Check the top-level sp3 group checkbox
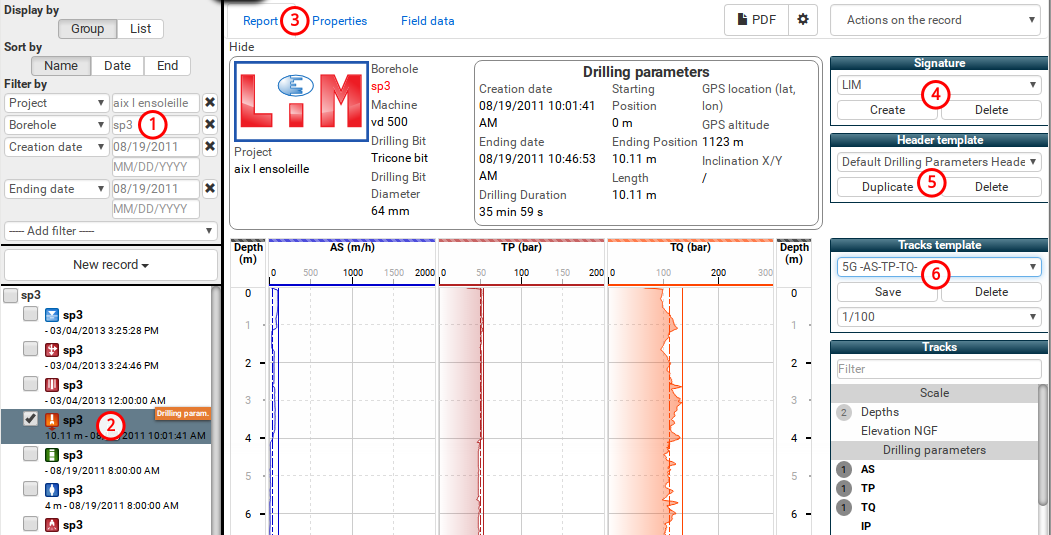The width and height of the screenshot is (1051, 535). coord(10,297)
